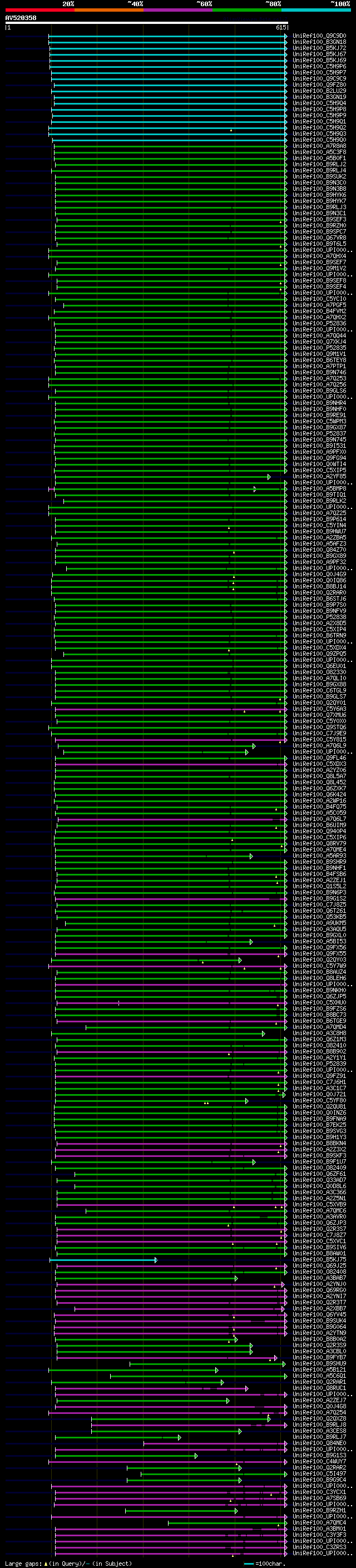
Task: Click the query name AV520358
Action: tap(21, 18)
